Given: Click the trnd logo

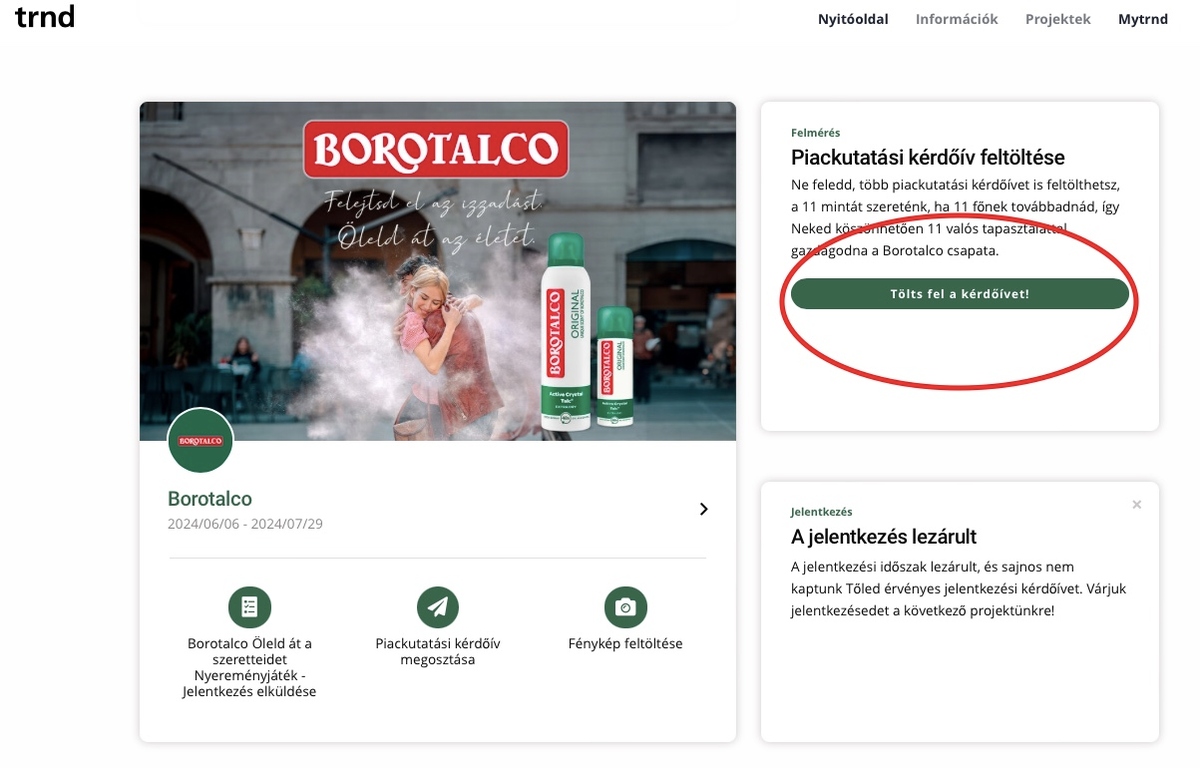Looking at the screenshot, I should coord(45,16).
